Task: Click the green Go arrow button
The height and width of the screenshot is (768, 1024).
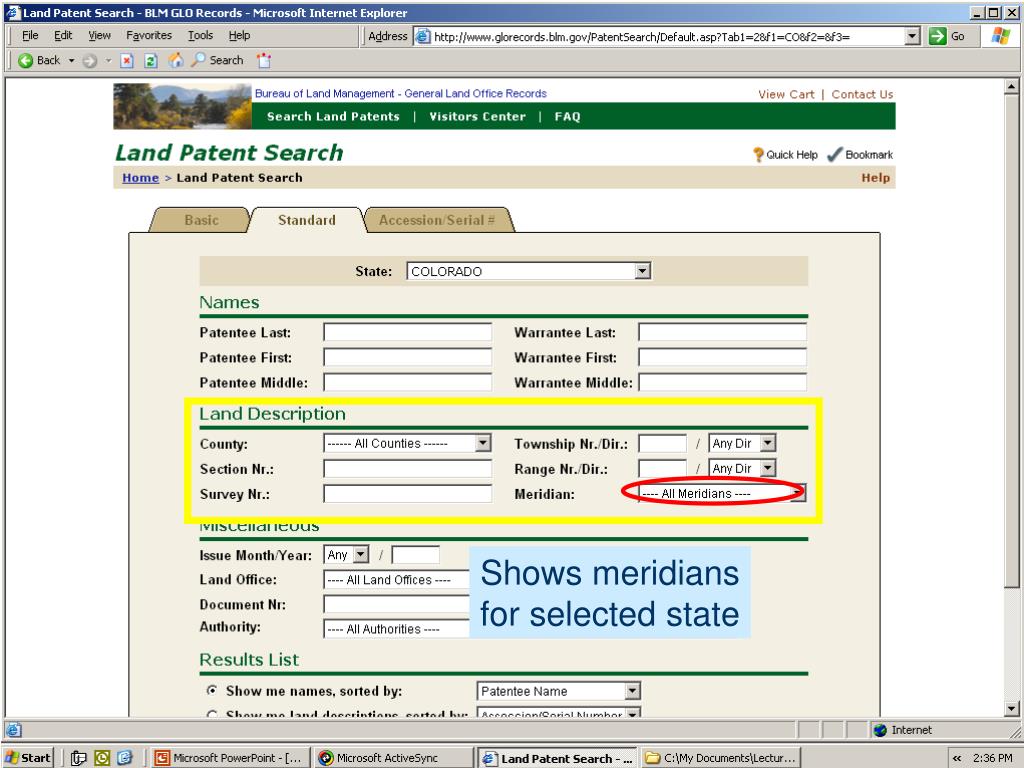Action: tap(937, 37)
